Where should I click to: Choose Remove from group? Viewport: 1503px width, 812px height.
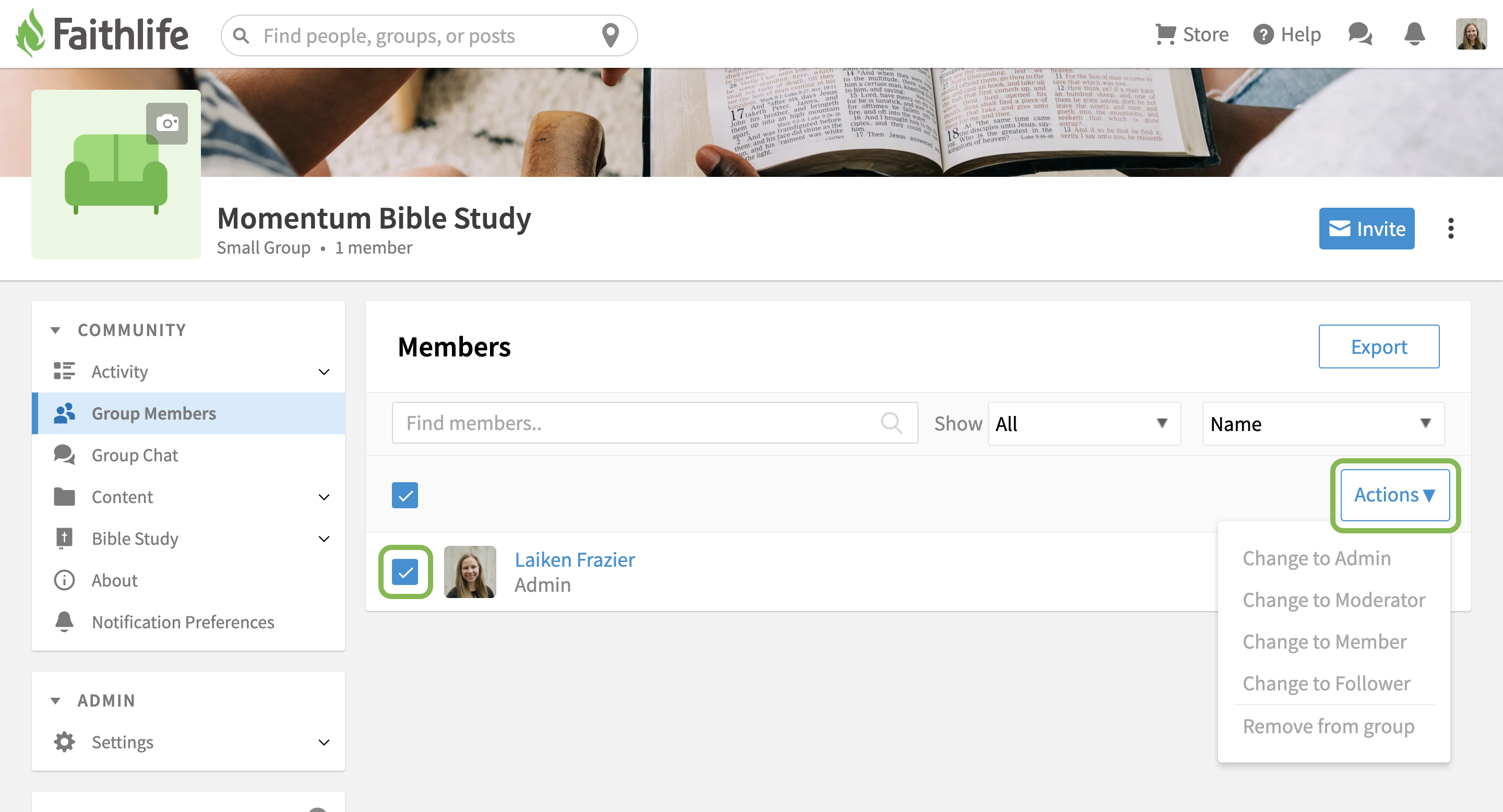point(1329,726)
